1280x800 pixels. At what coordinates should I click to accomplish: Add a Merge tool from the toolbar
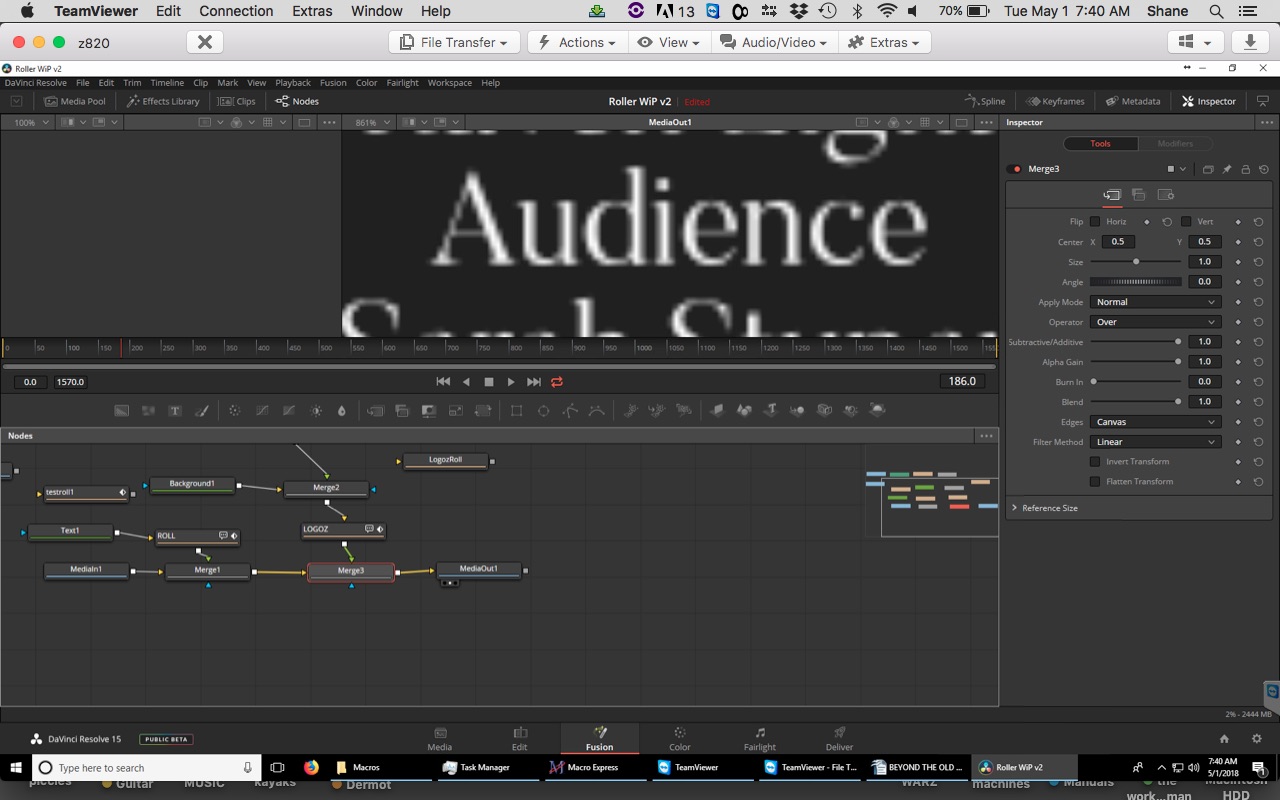point(375,410)
